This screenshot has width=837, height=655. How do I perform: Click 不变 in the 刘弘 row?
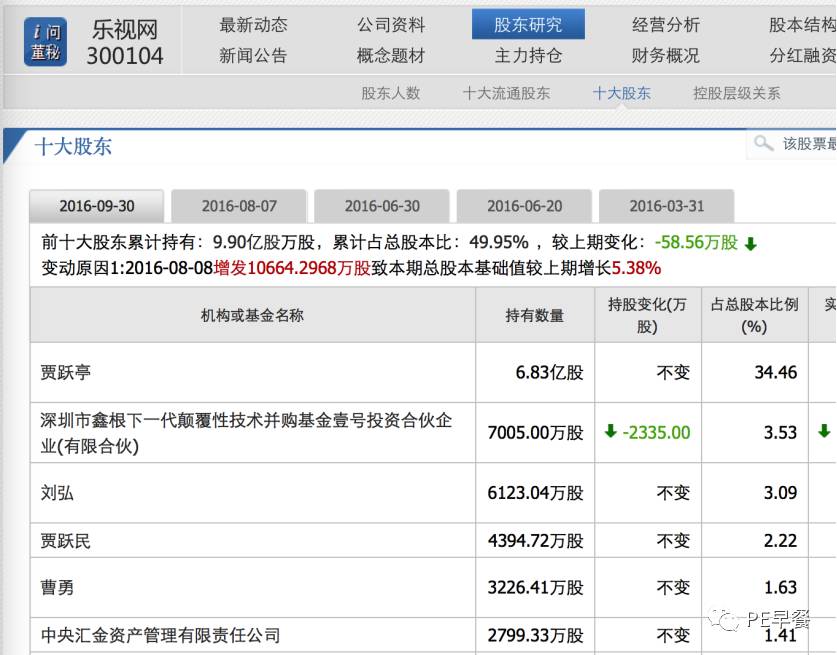click(x=673, y=493)
